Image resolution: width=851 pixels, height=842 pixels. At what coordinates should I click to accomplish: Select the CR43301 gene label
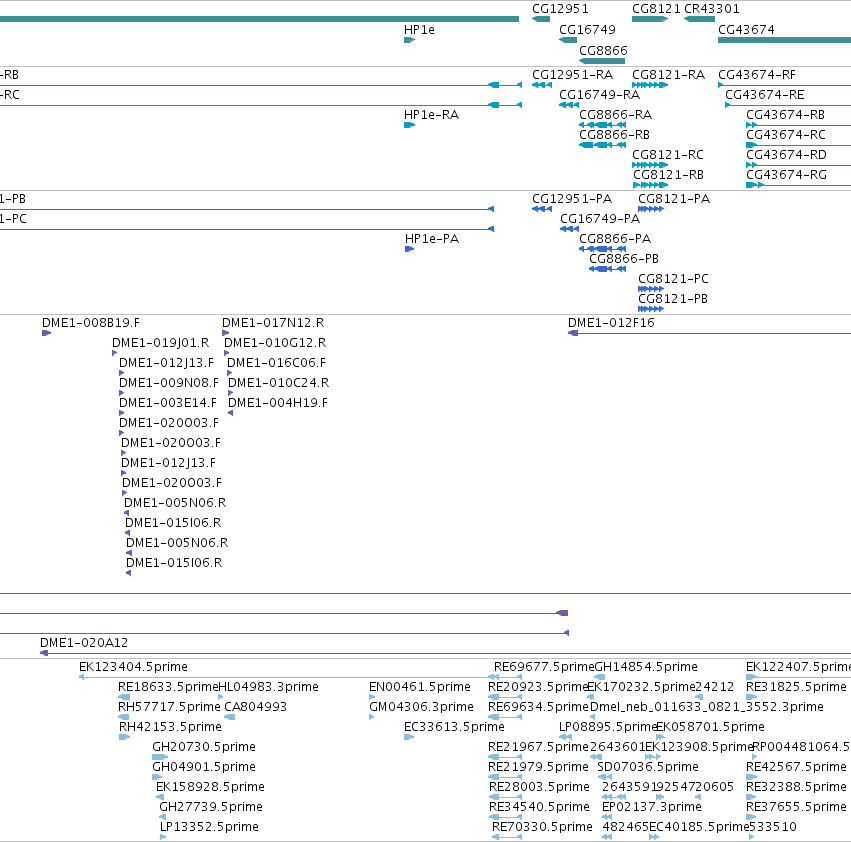pos(712,9)
